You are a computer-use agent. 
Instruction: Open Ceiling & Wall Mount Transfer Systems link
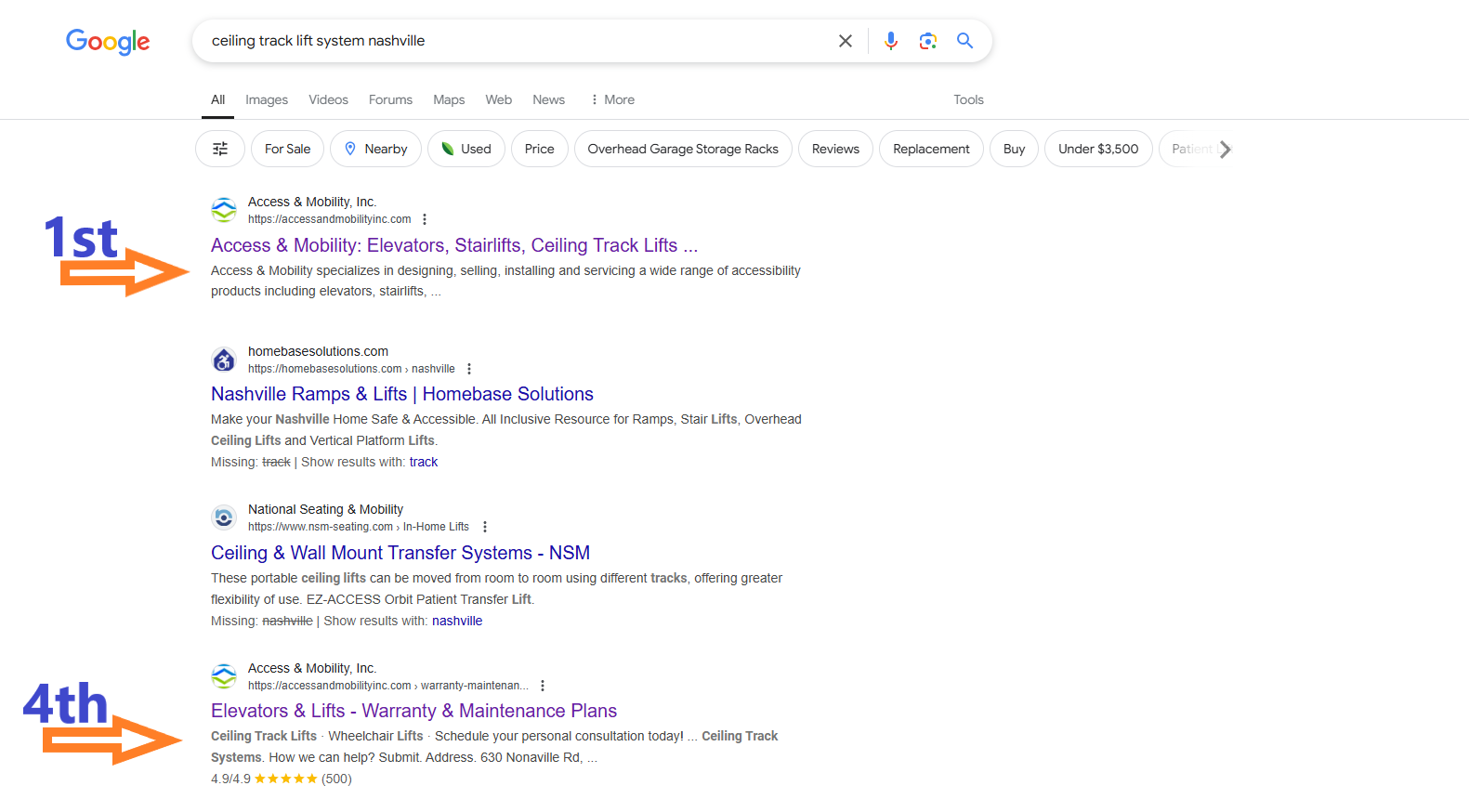click(400, 553)
